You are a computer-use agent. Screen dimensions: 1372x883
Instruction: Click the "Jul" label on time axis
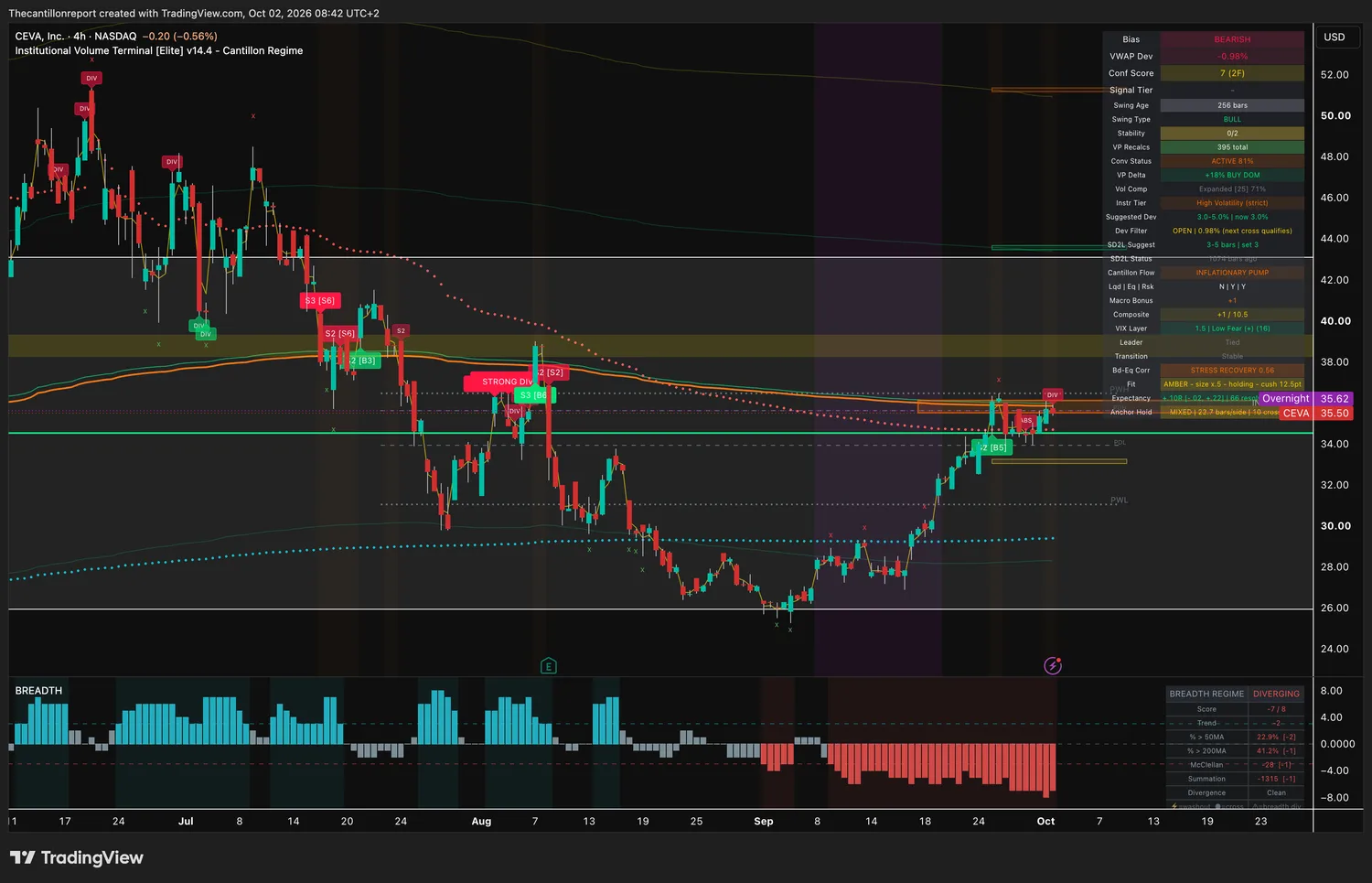(186, 821)
